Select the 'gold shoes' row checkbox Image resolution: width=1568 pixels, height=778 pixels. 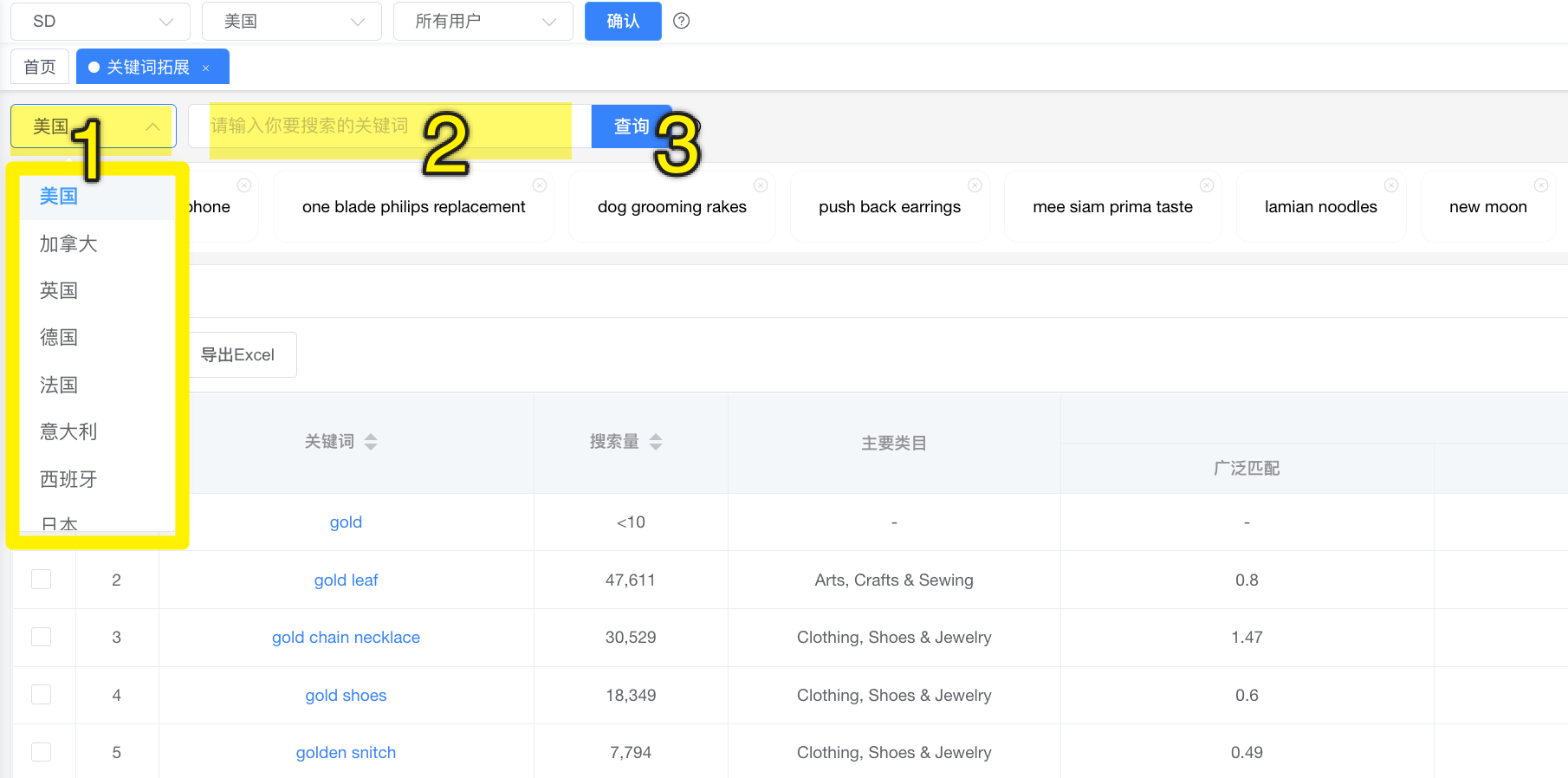41,695
